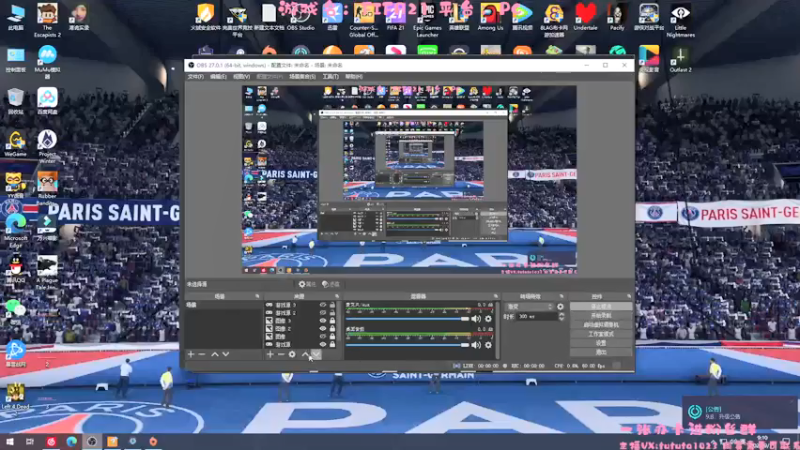Select the Among Us desktop icon

490,17
